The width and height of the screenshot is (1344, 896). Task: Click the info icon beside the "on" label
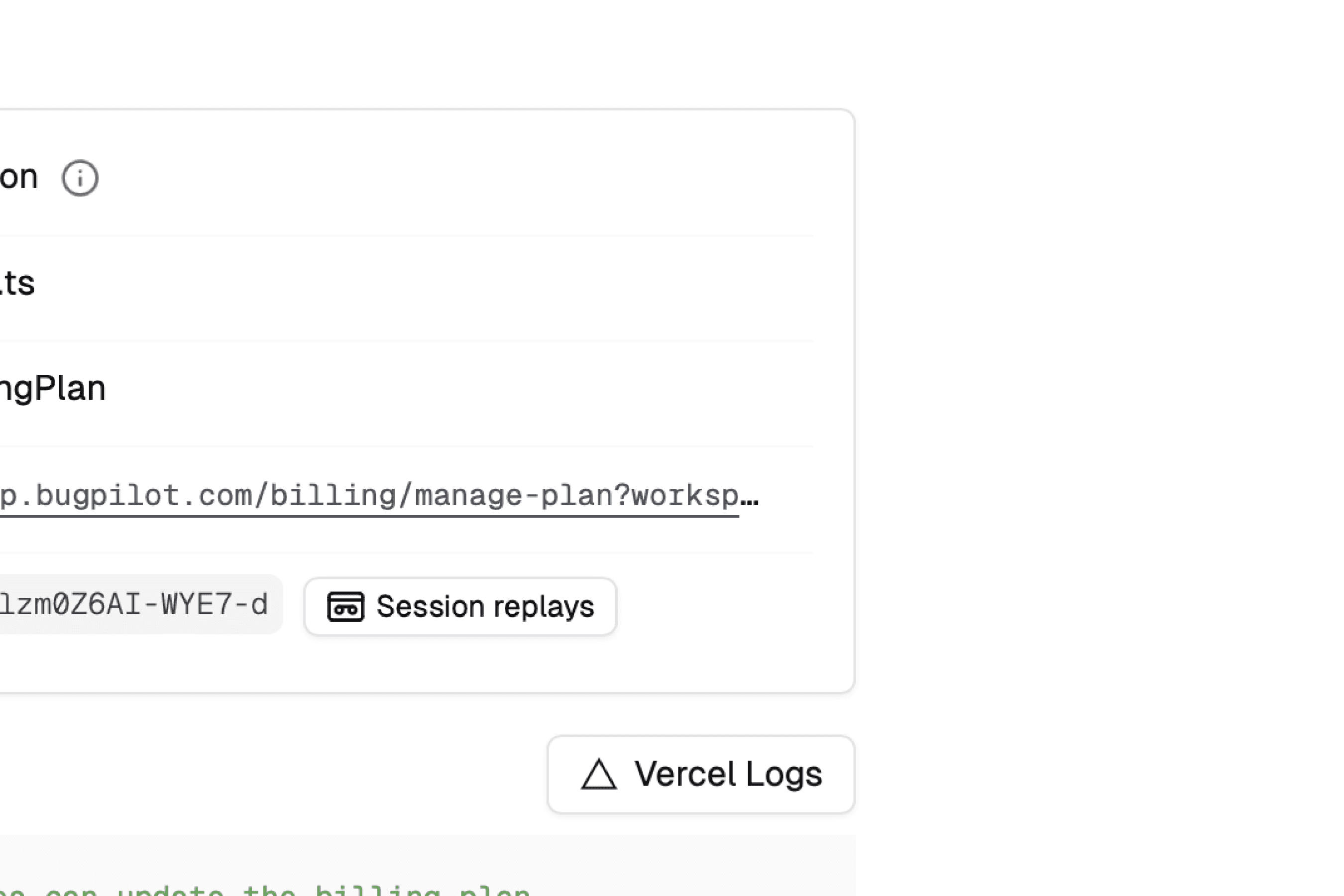[80, 178]
